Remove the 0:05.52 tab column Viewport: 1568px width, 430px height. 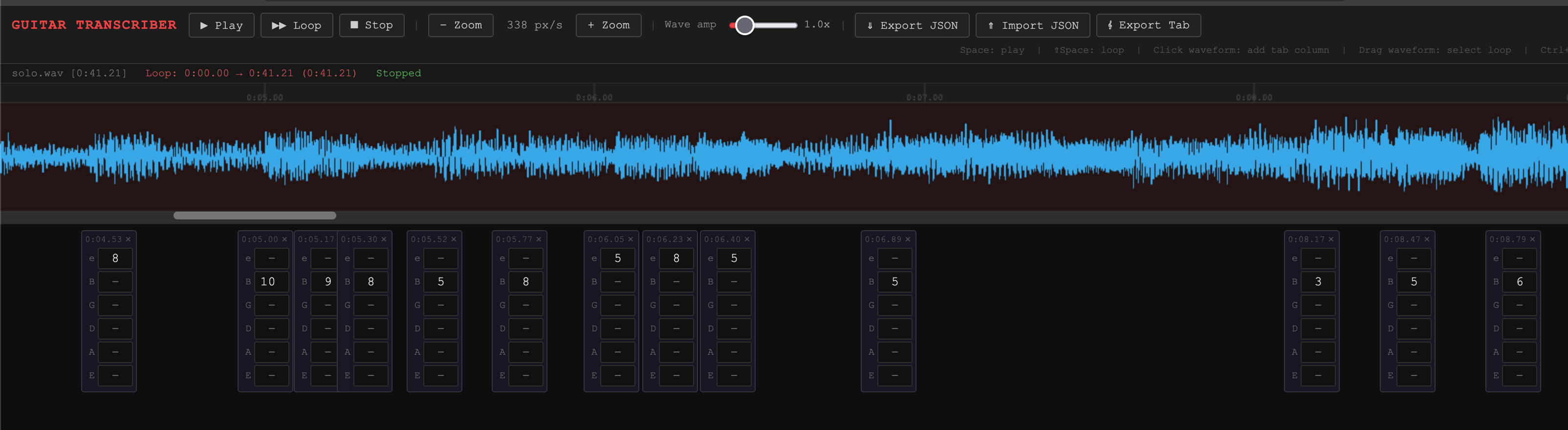point(454,239)
